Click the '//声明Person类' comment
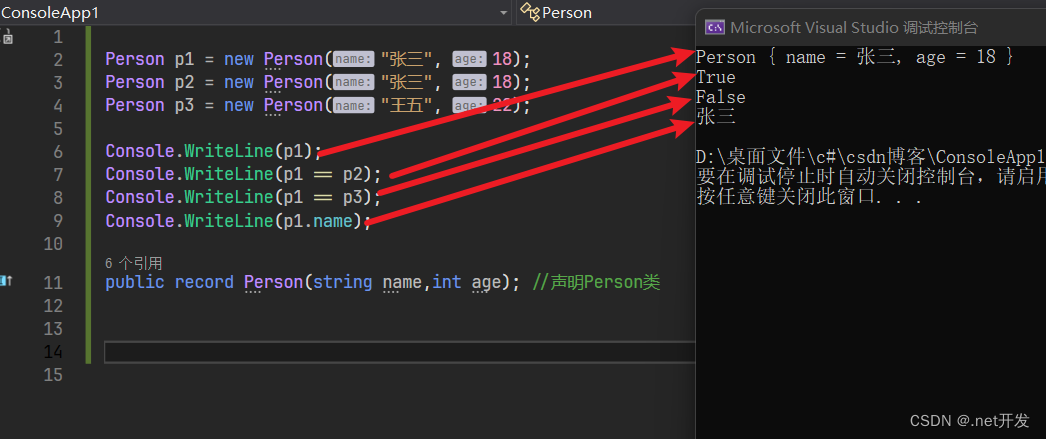This screenshot has height=439, width=1046. [596, 282]
